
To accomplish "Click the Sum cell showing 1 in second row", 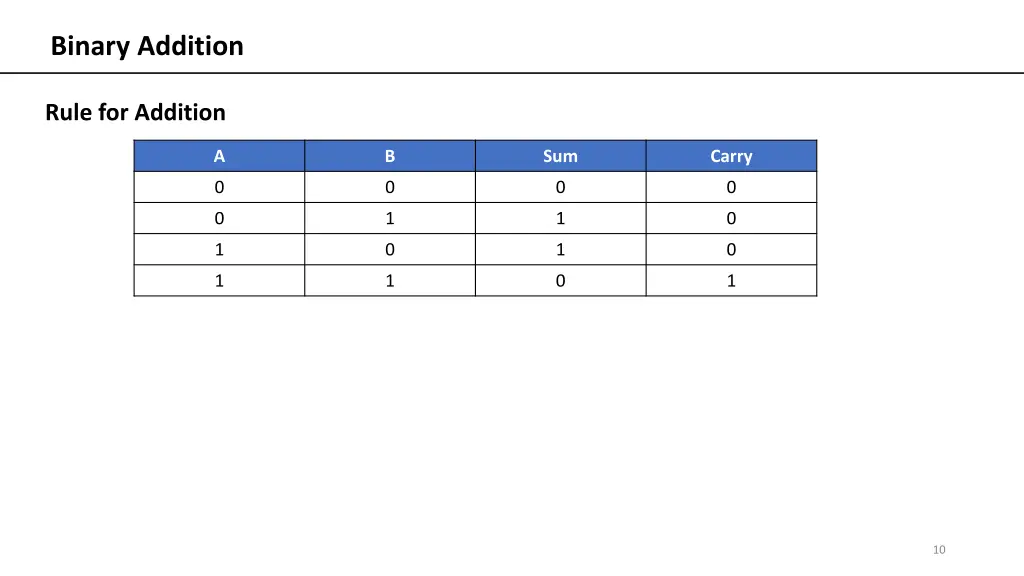I will tap(561, 218).
